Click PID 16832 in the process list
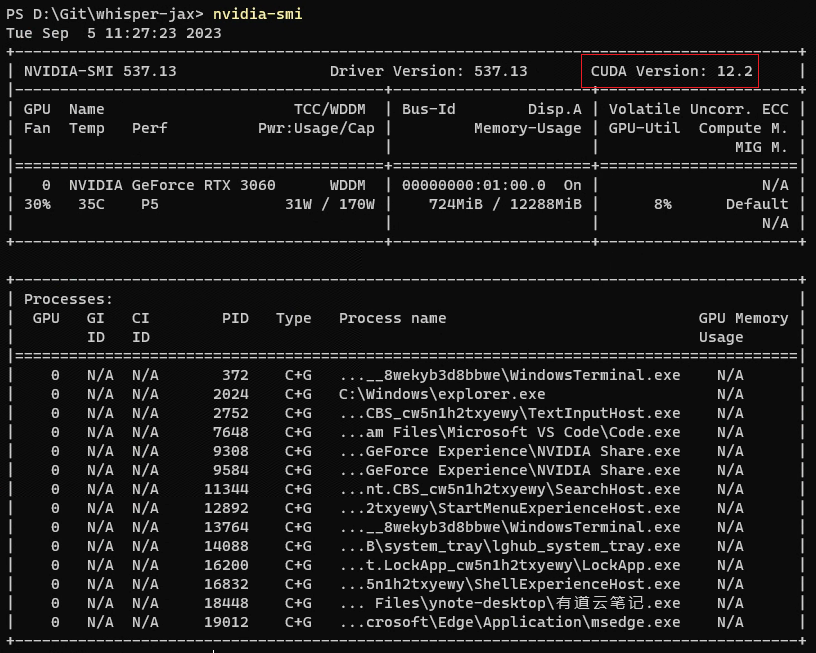The image size is (816, 653). [226, 584]
